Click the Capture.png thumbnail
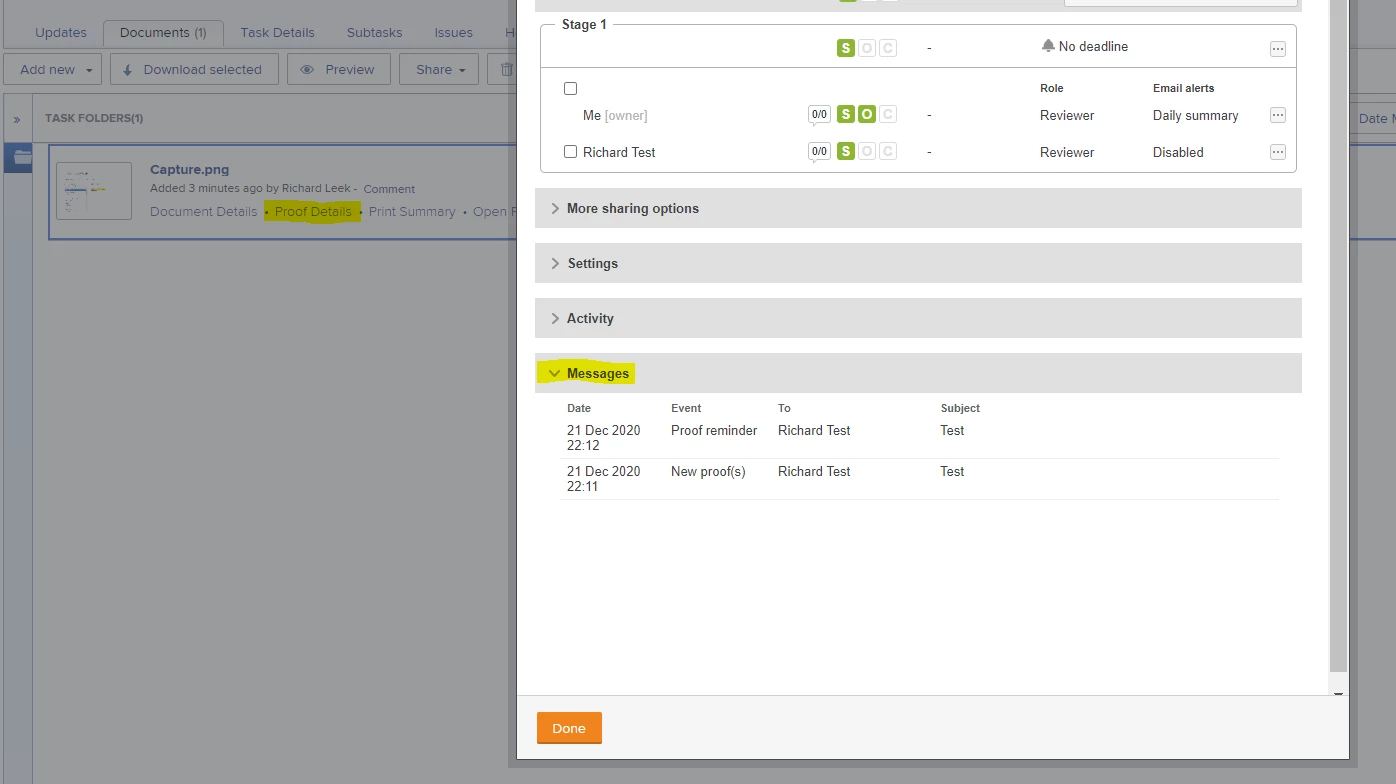This screenshot has height=784, width=1396. coord(94,191)
